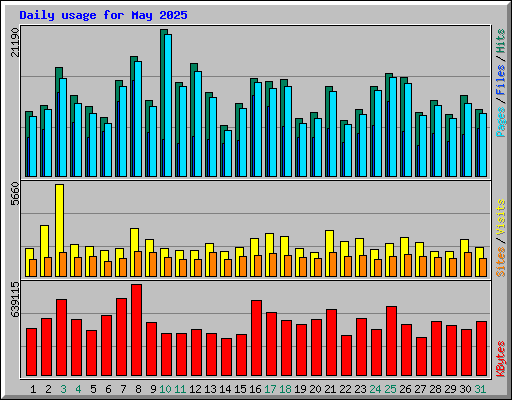512x400 pixels.
Task: Click the red KBytes bar for day 8
Action: click(x=136, y=330)
